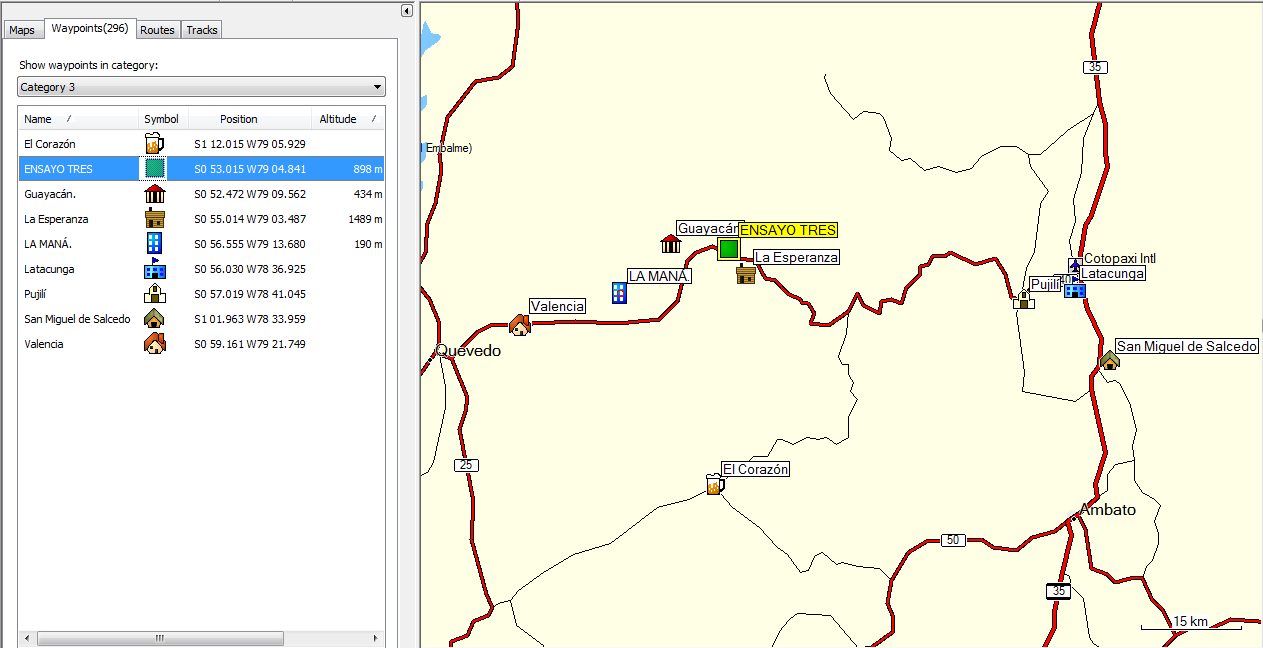Click the ENSAYO TRES green square map marker
This screenshot has height=648, width=1263.
coord(728,249)
